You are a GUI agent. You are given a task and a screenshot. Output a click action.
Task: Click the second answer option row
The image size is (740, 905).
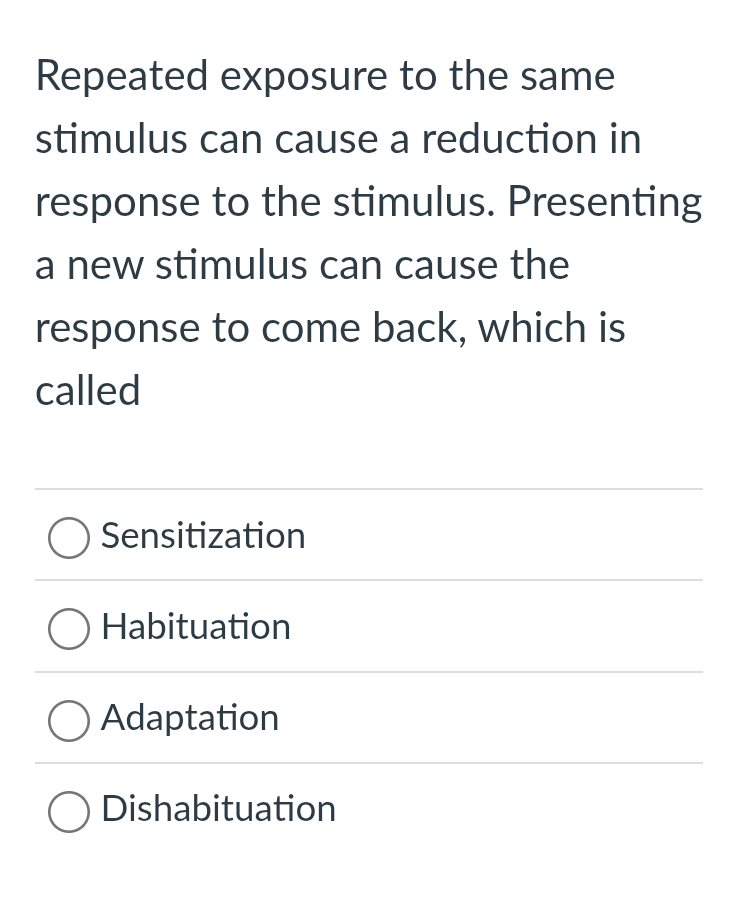(x=369, y=627)
